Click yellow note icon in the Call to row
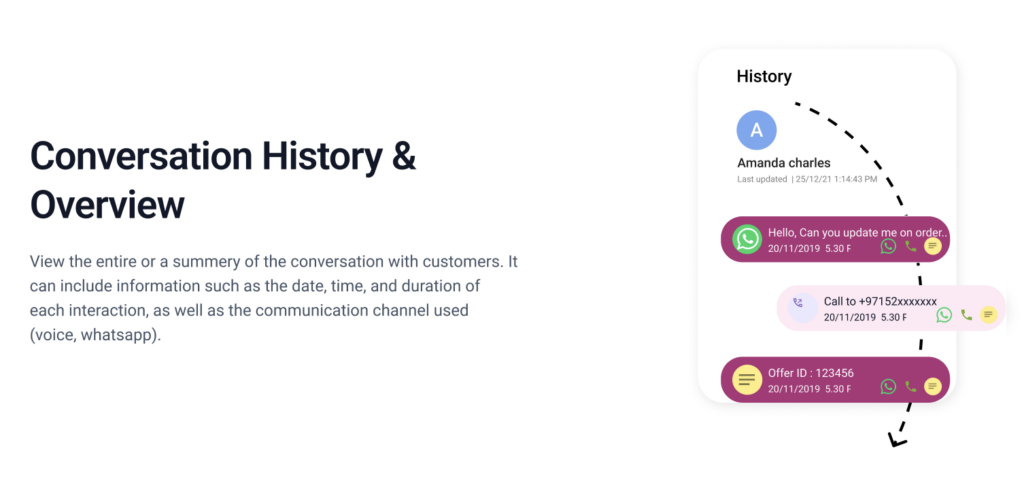The image size is (1024, 479). point(989,314)
